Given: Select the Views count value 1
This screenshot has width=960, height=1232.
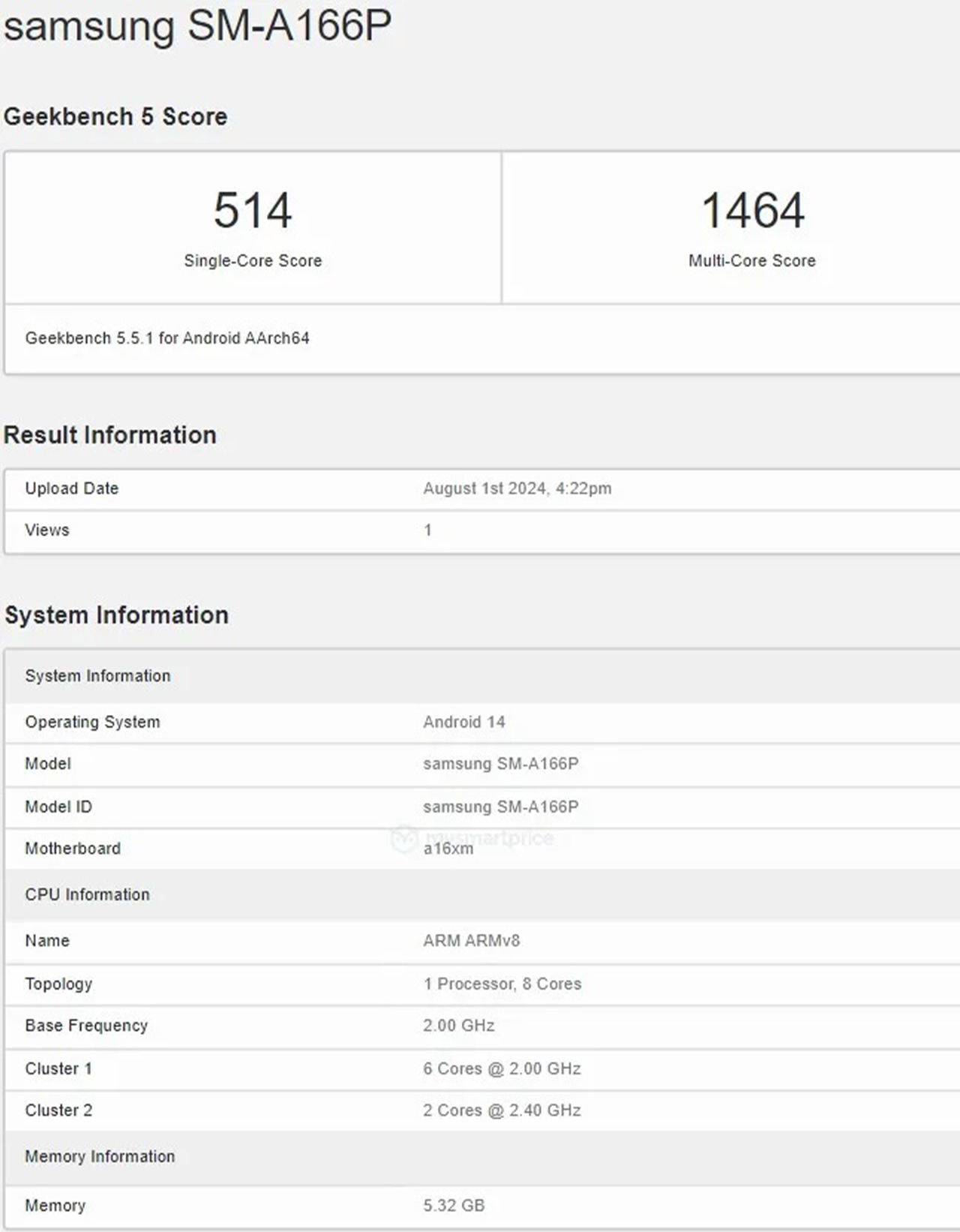Looking at the screenshot, I should click(427, 530).
